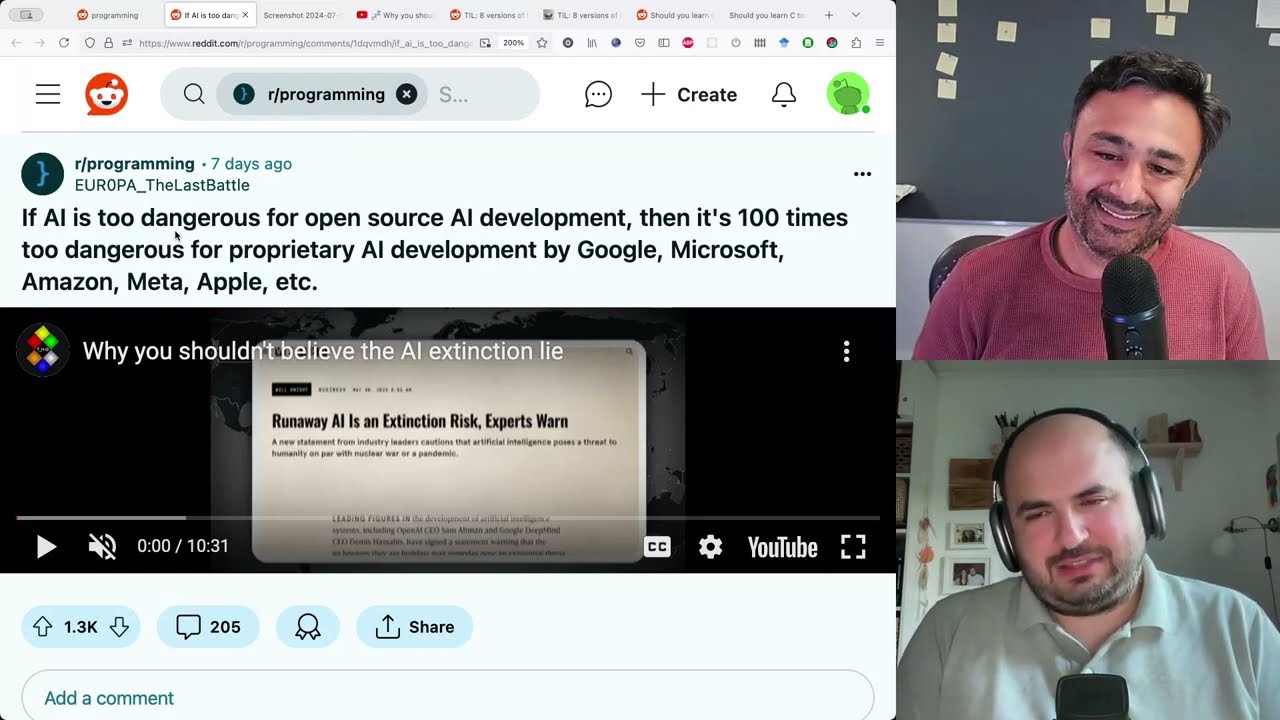Open the r/programming community avatar icon

[42, 174]
